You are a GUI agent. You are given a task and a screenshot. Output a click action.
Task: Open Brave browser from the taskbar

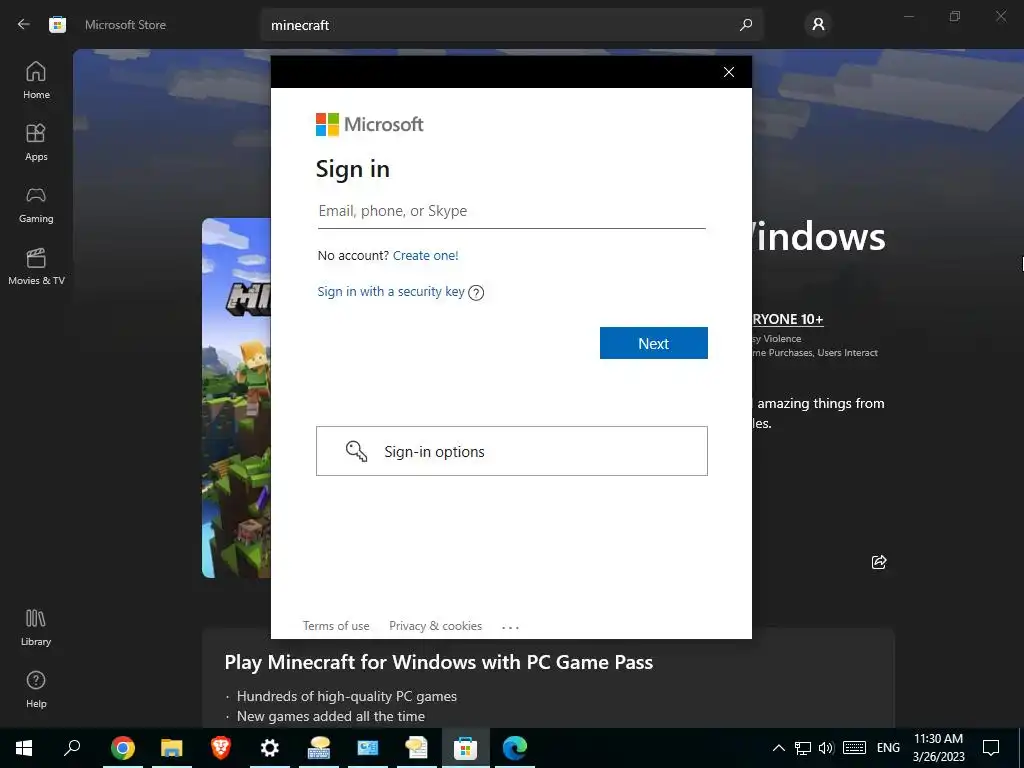coord(220,748)
